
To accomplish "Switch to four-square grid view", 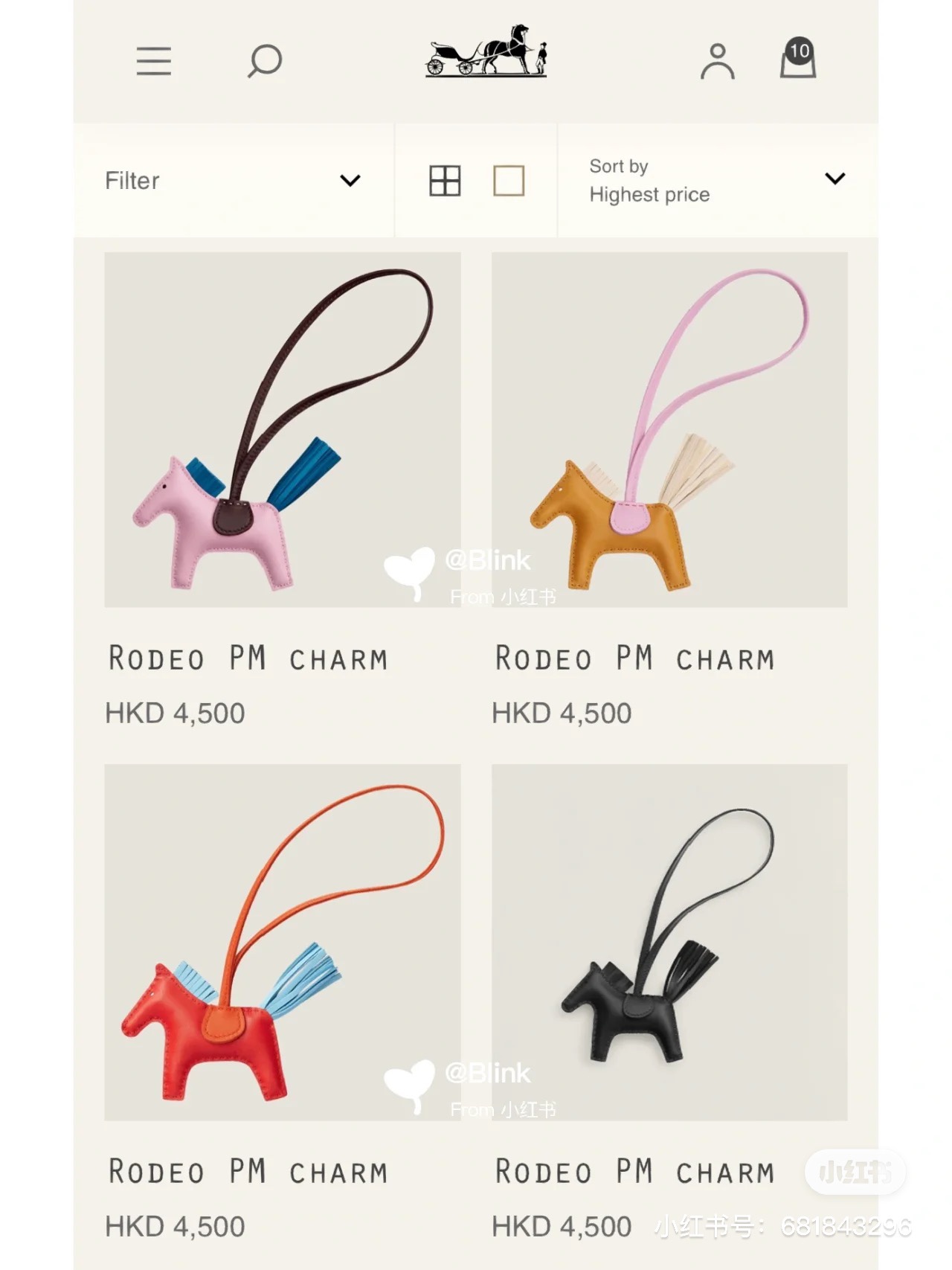I will [x=445, y=181].
